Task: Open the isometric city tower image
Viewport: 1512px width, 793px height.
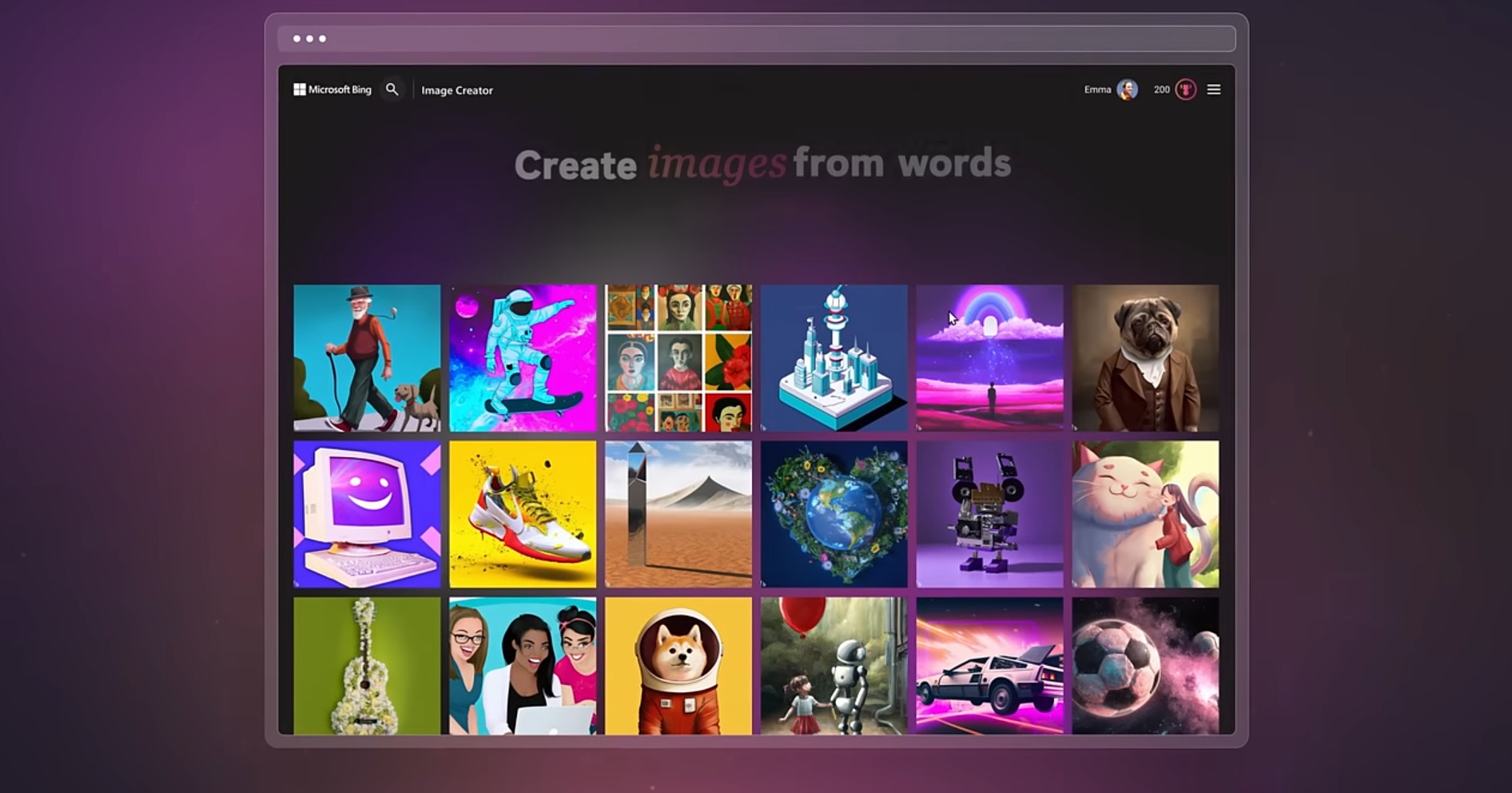Action: coord(834,358)
